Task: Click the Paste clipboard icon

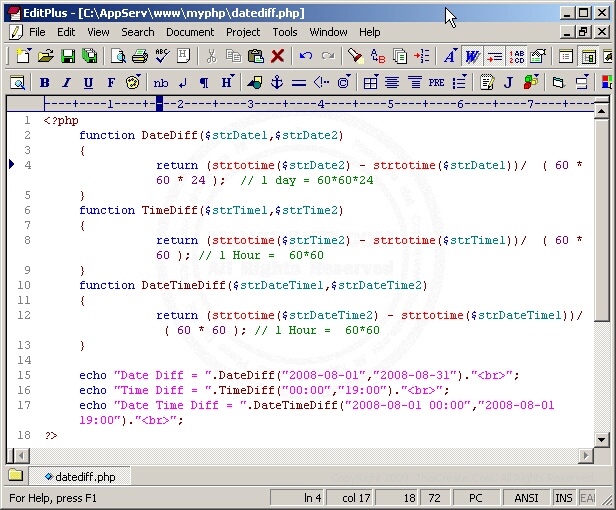Action: [x=255, y=56]
